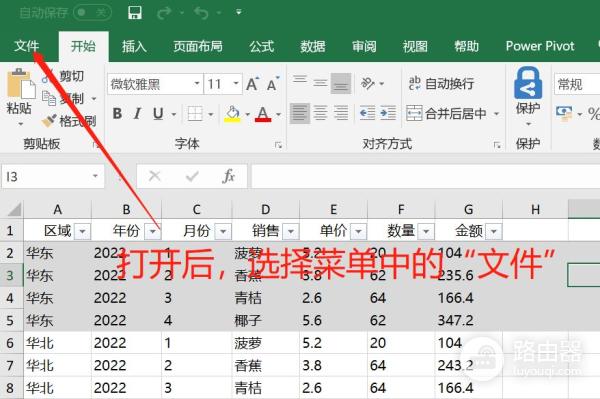Click the 粘贴 paste clipboard icon

pyautogui.click(x=20, y=84)
